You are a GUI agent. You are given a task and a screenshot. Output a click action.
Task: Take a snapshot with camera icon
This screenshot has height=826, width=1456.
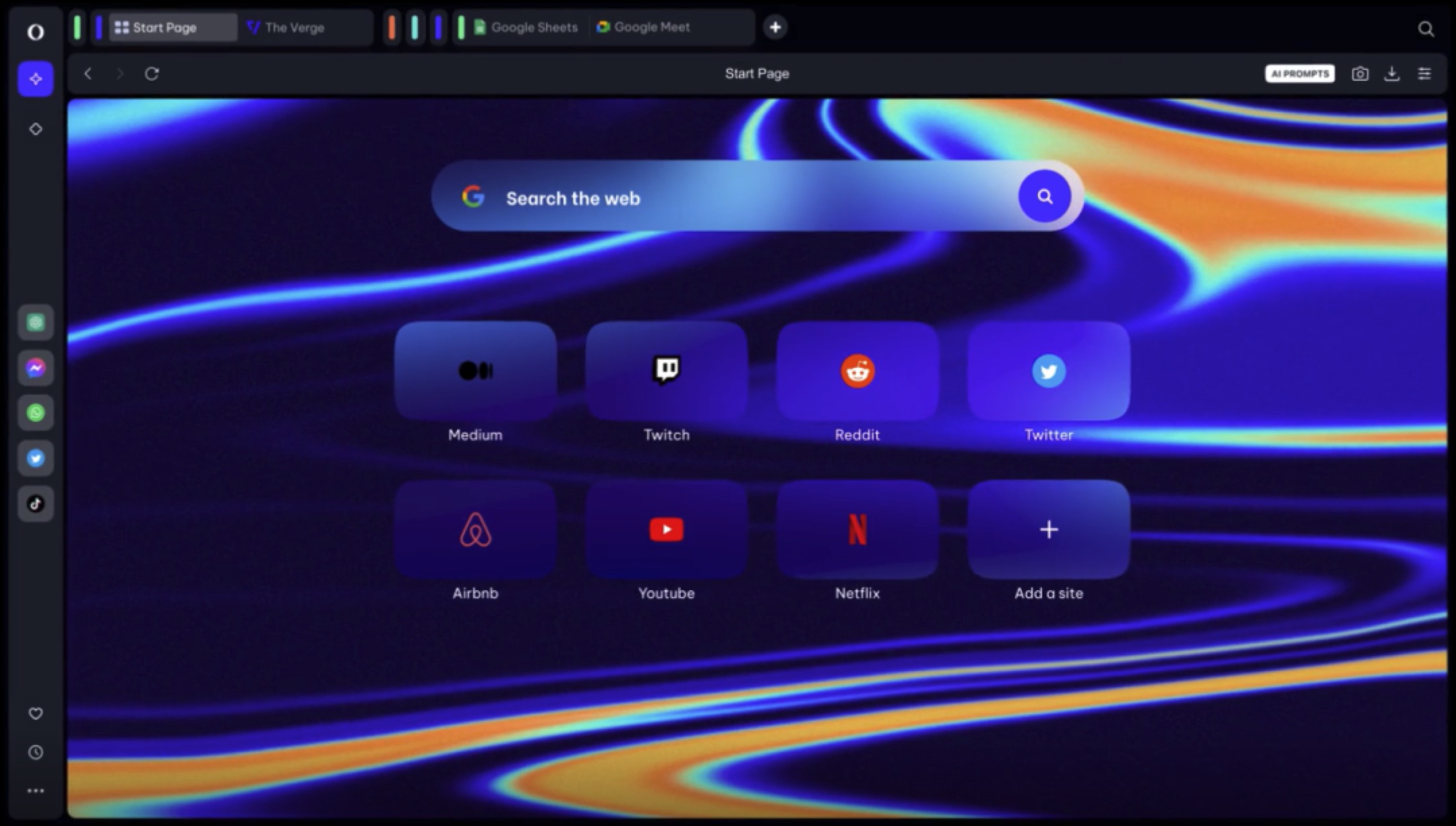(1360, 74)
